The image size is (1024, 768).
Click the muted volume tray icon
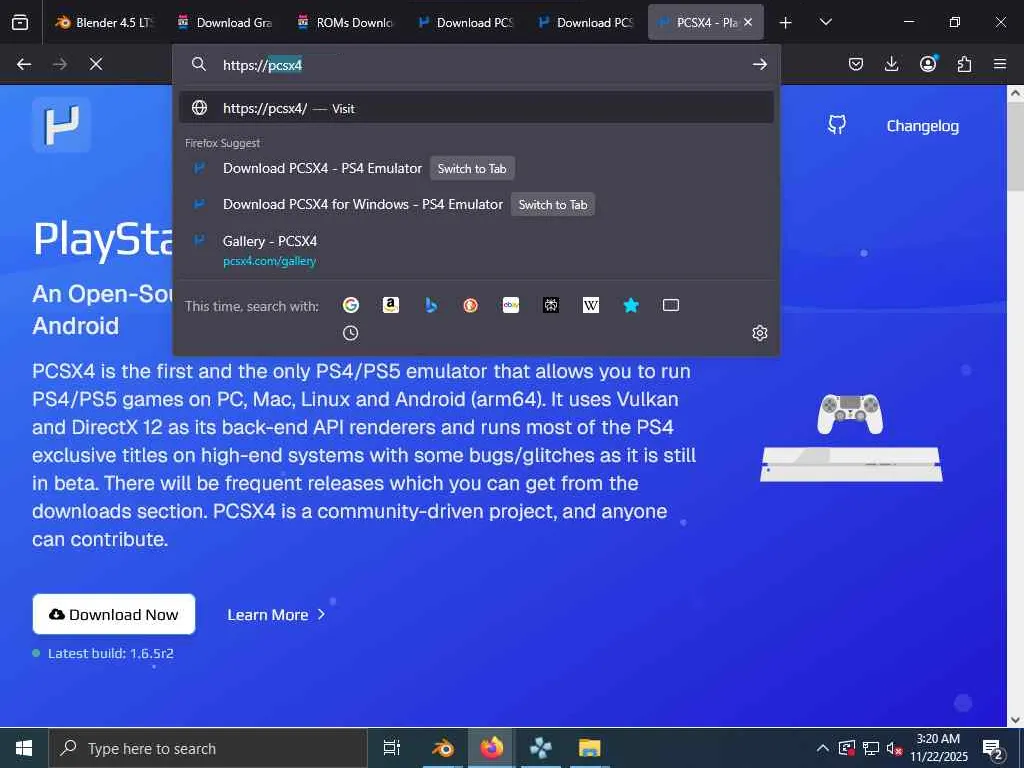click(893, 748)
